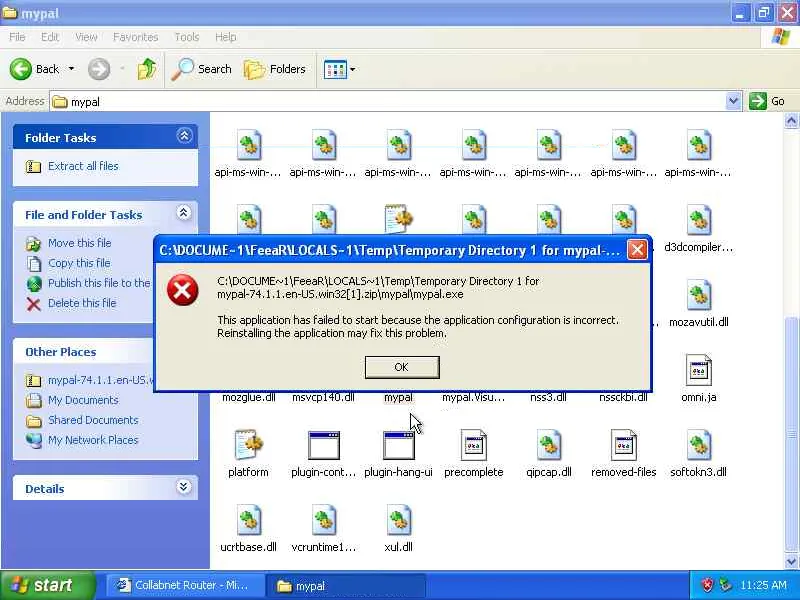
Task: Toggle the Folders pane
Action: tap(275, 69)
